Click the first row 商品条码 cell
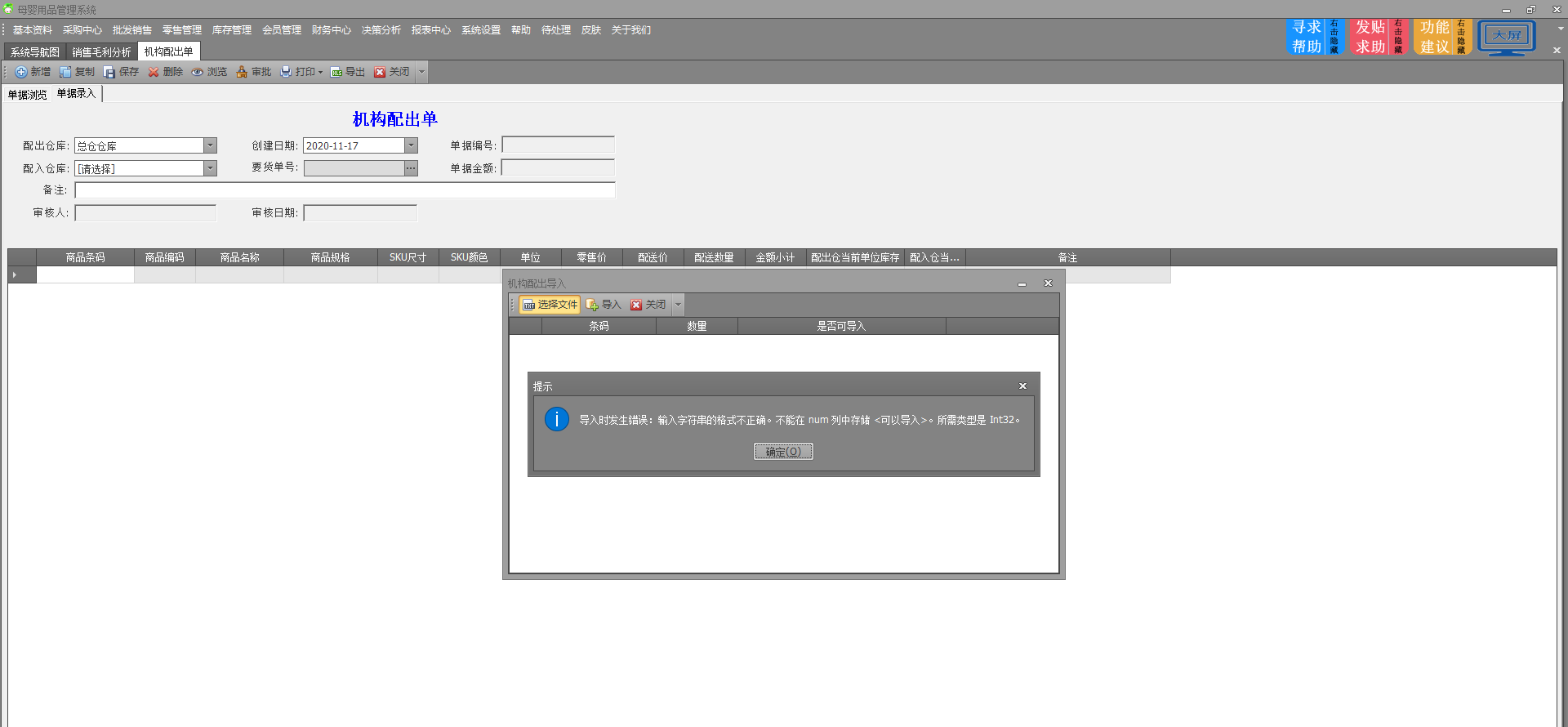1568x727 pixels. [x=85, y=275]
